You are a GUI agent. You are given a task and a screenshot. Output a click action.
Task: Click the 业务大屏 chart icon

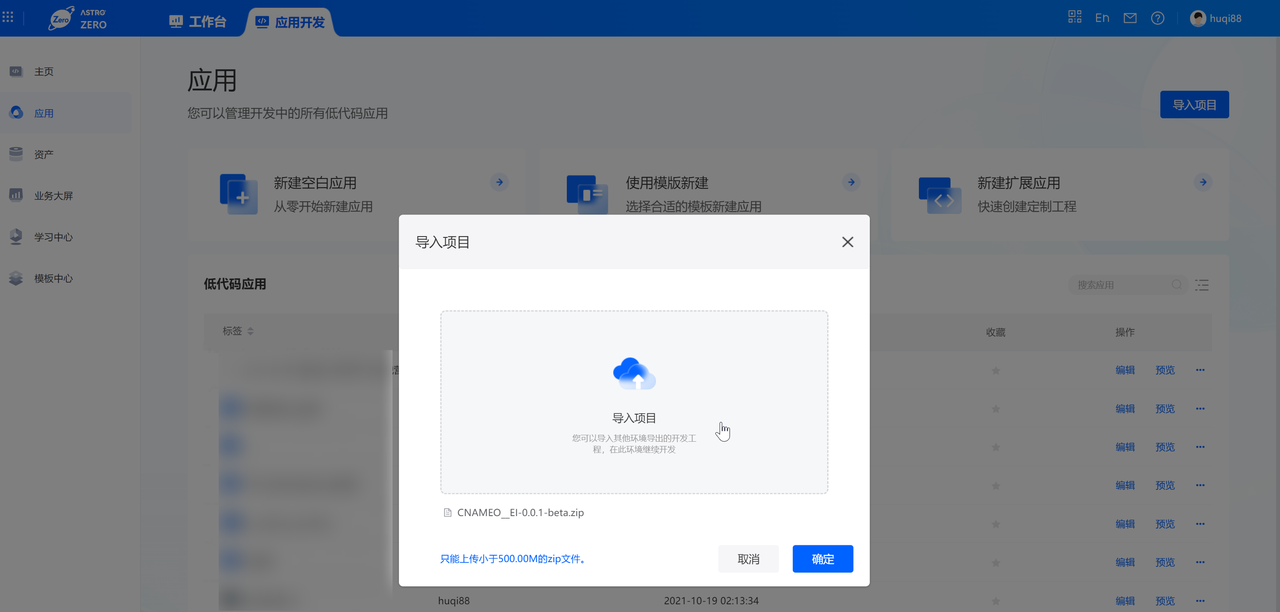coord(16,195)
